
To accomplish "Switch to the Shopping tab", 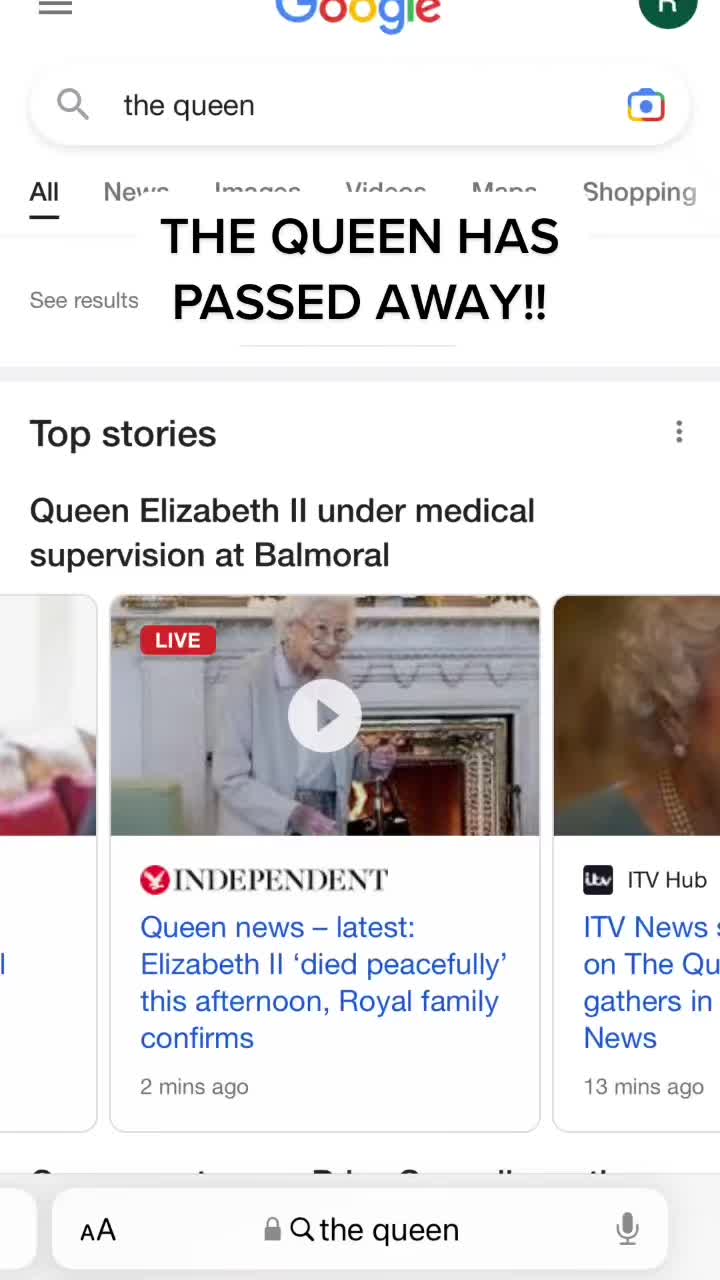I will tap(639, 192).
